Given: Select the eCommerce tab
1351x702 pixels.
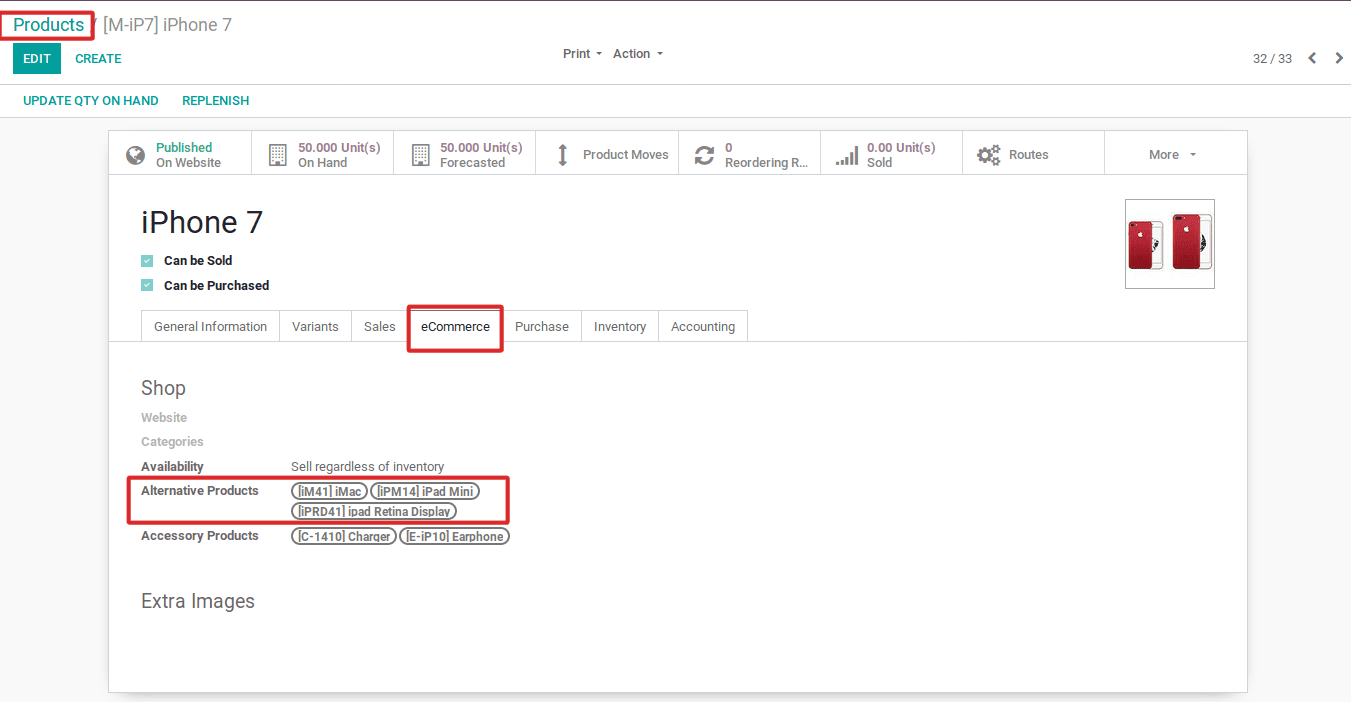Looking at the screenshot, I should coord(455,327).
